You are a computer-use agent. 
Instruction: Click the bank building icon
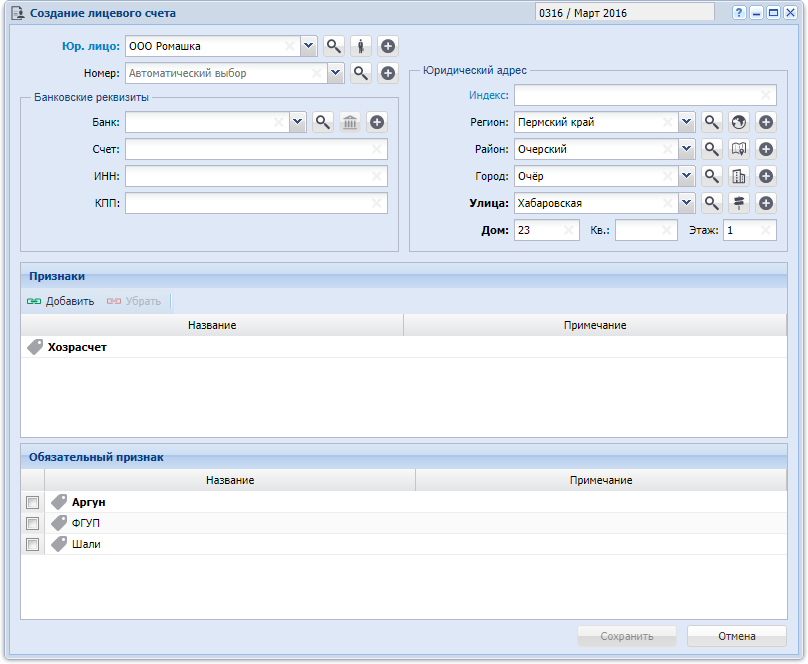(x=350, y=122)
